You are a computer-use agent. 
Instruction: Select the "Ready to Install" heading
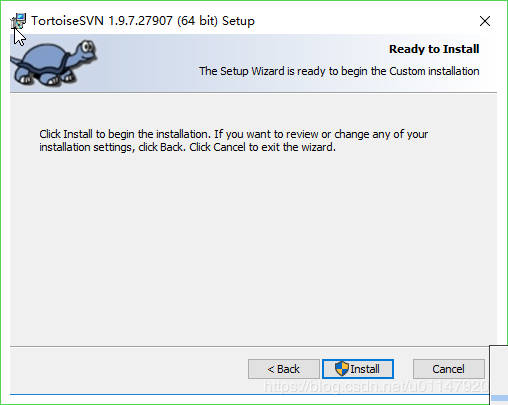tap(434, 49)
